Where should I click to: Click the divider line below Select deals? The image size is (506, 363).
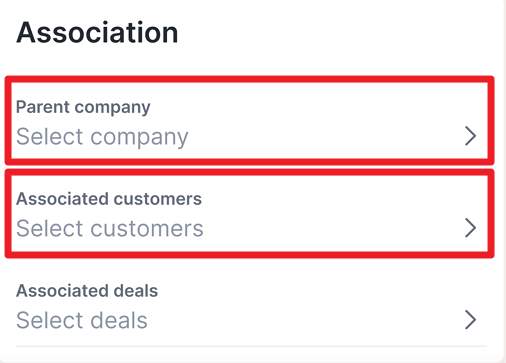(251, 346)
